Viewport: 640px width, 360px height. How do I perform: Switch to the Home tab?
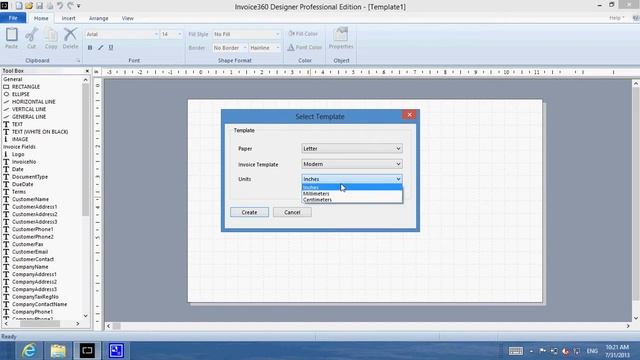[41, 18]
